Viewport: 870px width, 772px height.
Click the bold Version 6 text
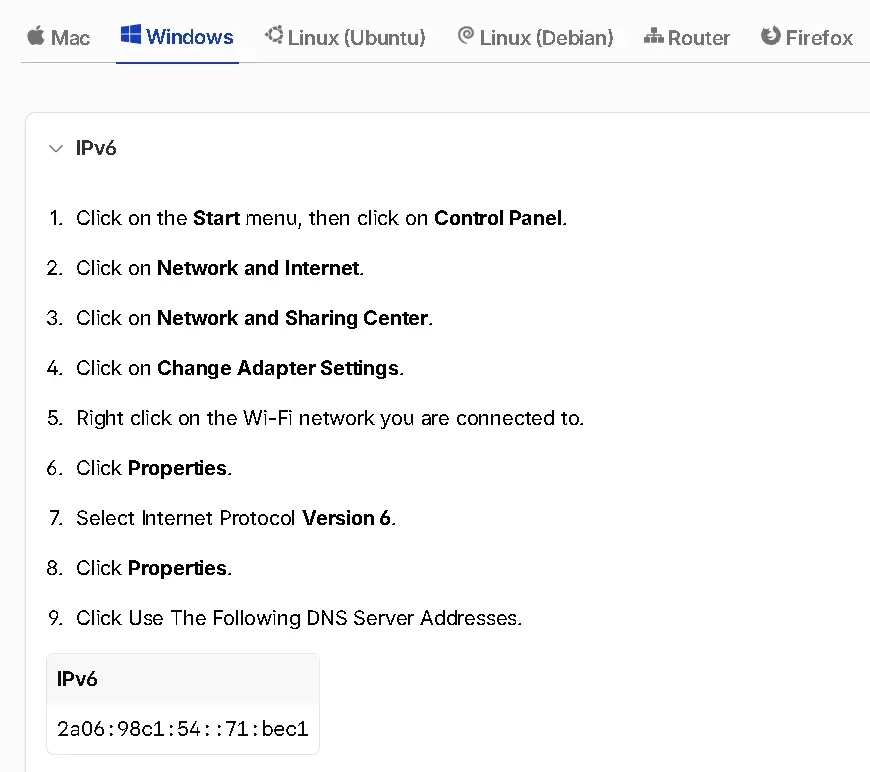[x=346, y=518]
